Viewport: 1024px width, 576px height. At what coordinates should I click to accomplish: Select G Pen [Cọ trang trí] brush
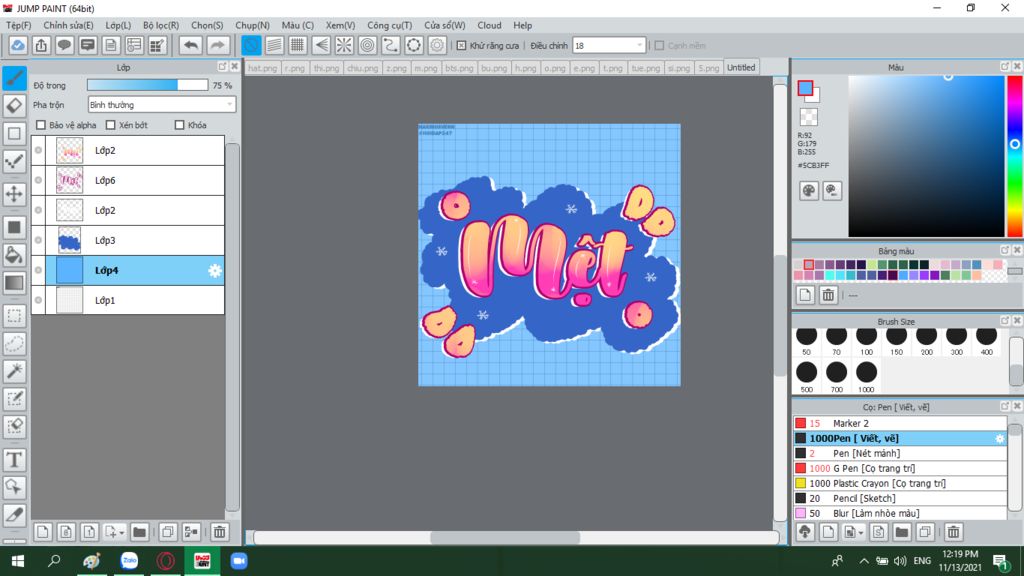pyautogui.click(x=900, y=468)
